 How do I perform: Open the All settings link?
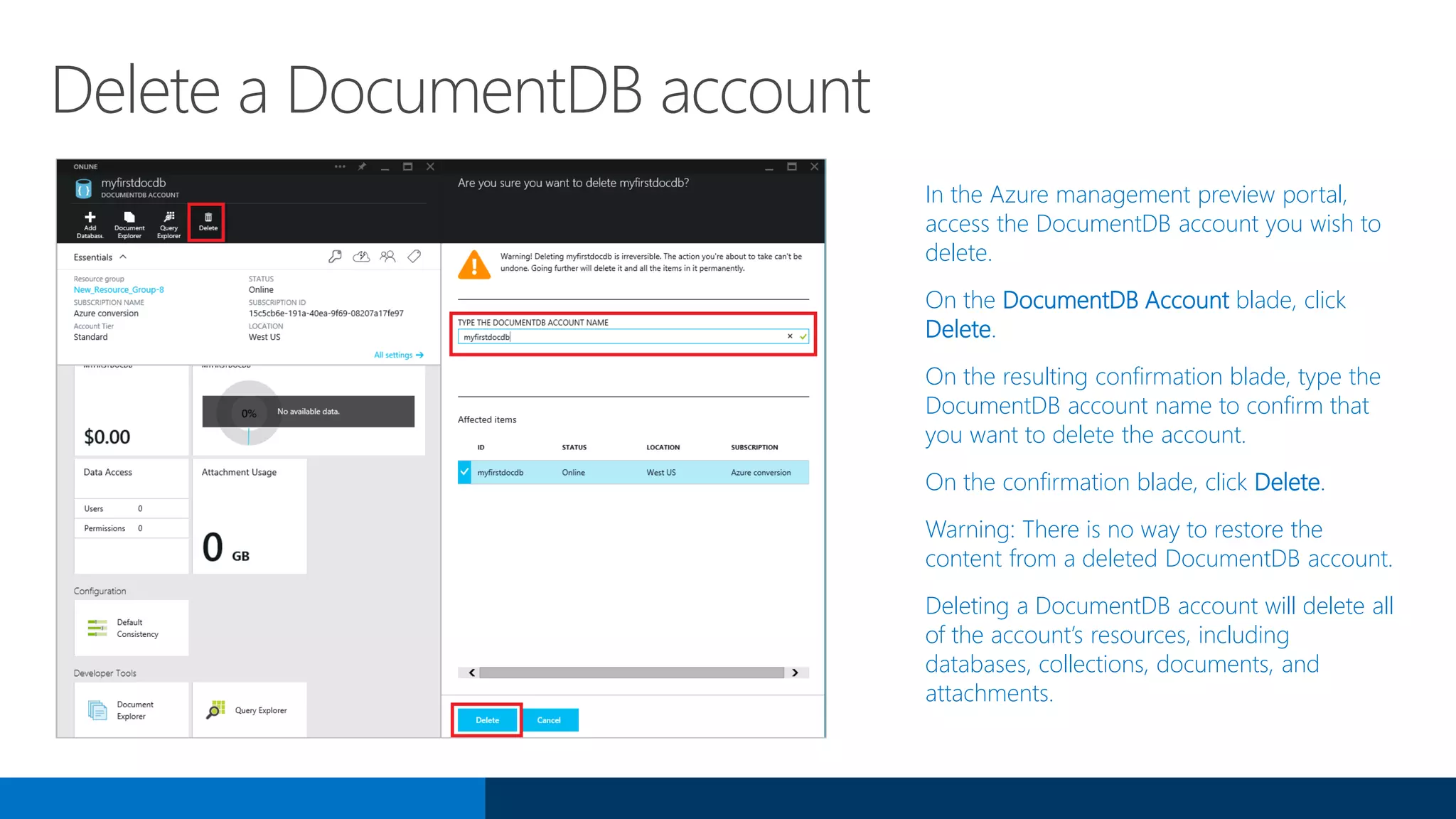click(399, 355)
